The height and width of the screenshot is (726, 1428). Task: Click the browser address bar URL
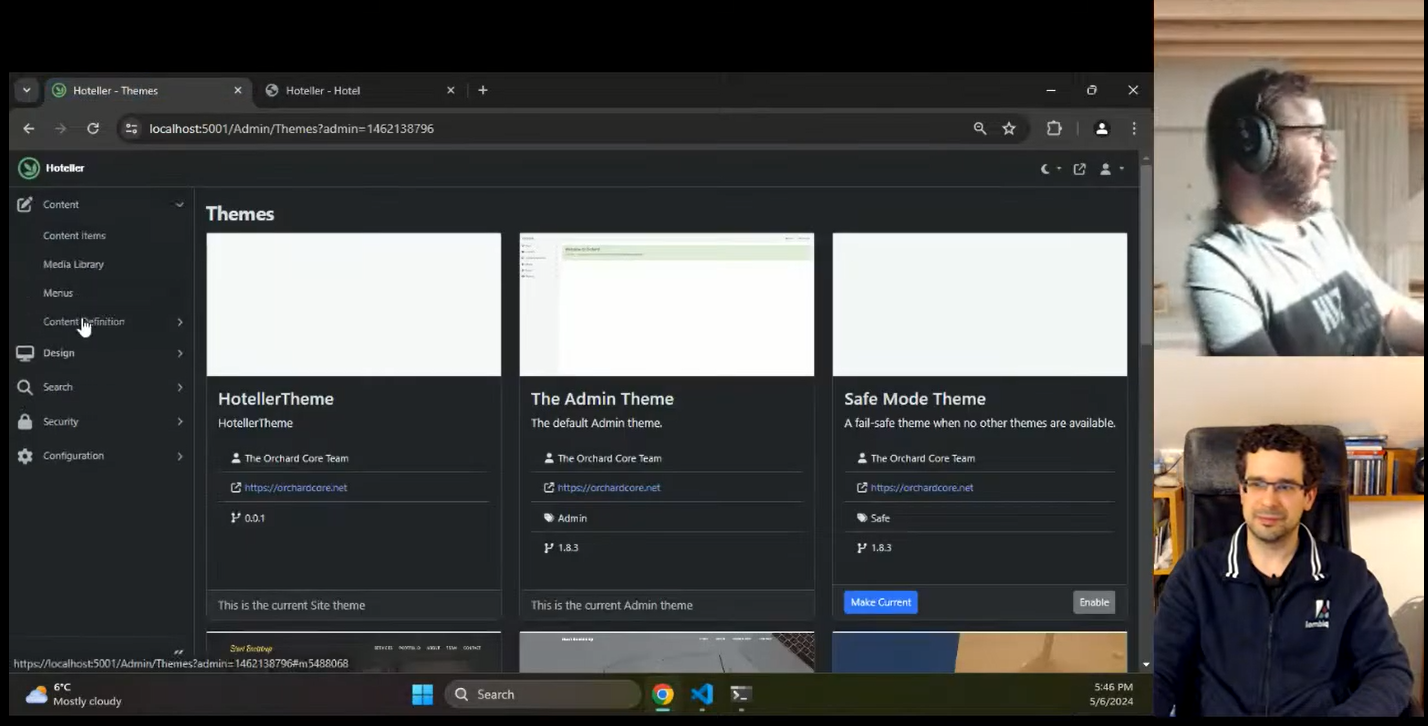tap(292, 128)
